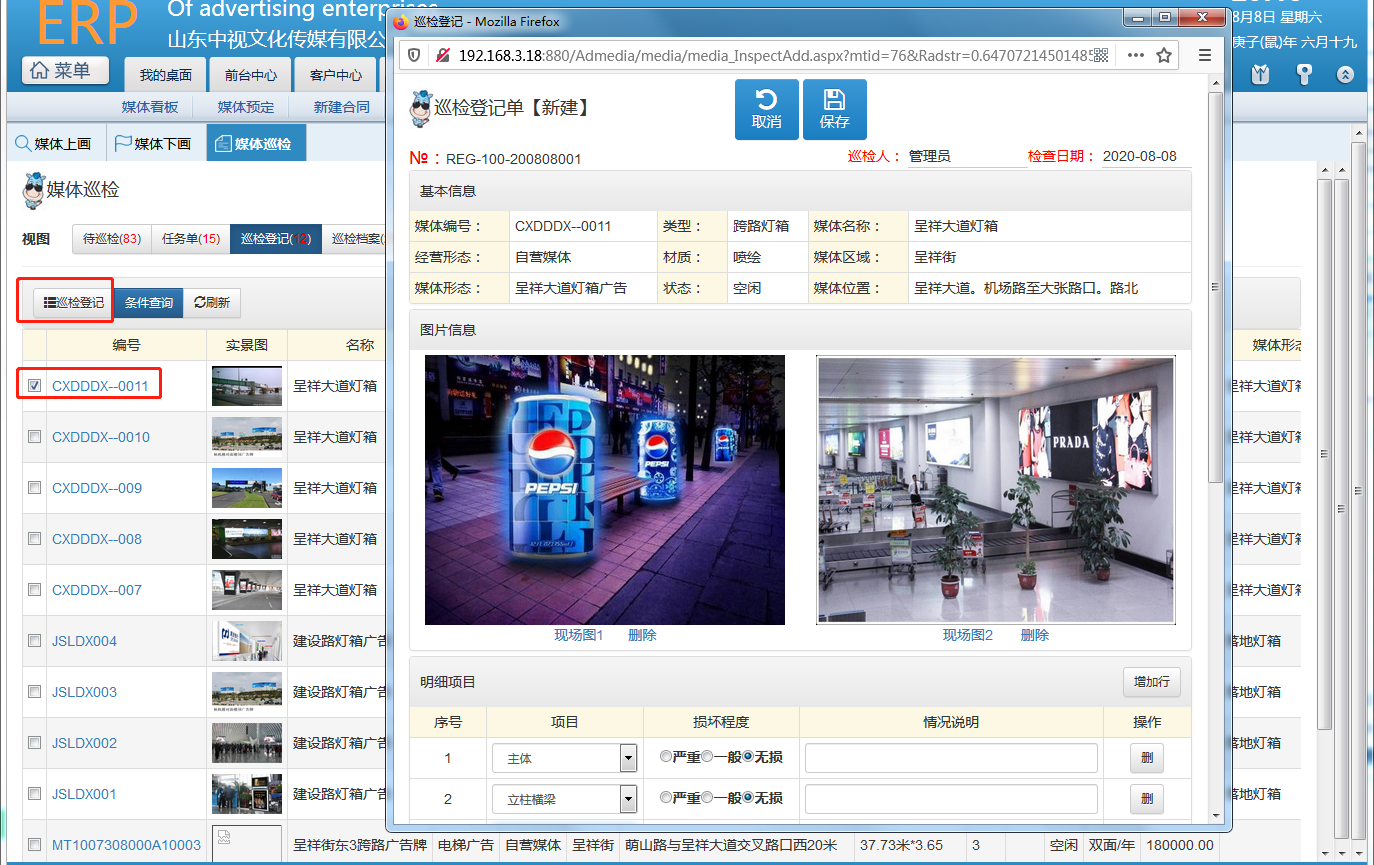Click the 刷新 refresh button
1374x865 pixels.
[x=212, y=302]
